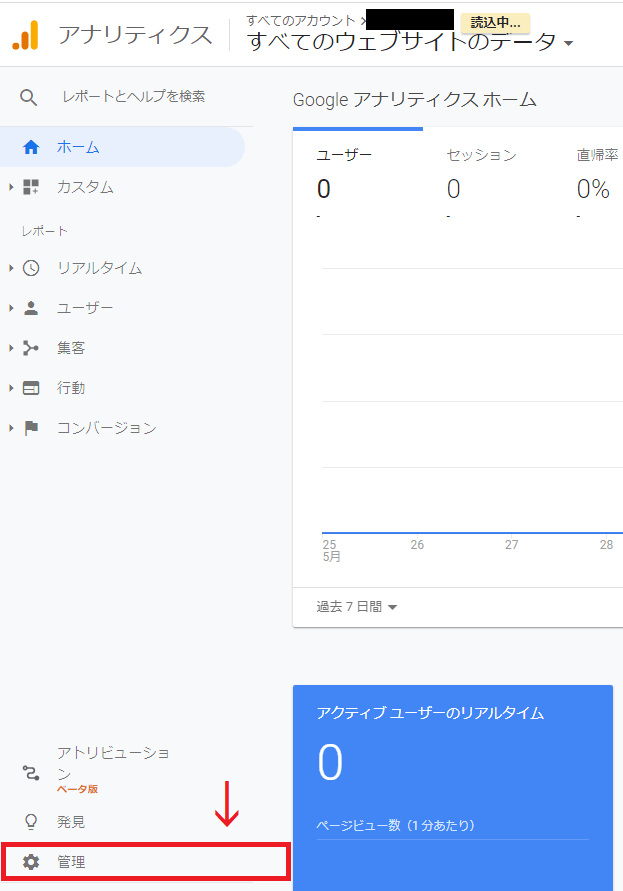Click the home house icon
623x891 pixels.
click(31, 147)
